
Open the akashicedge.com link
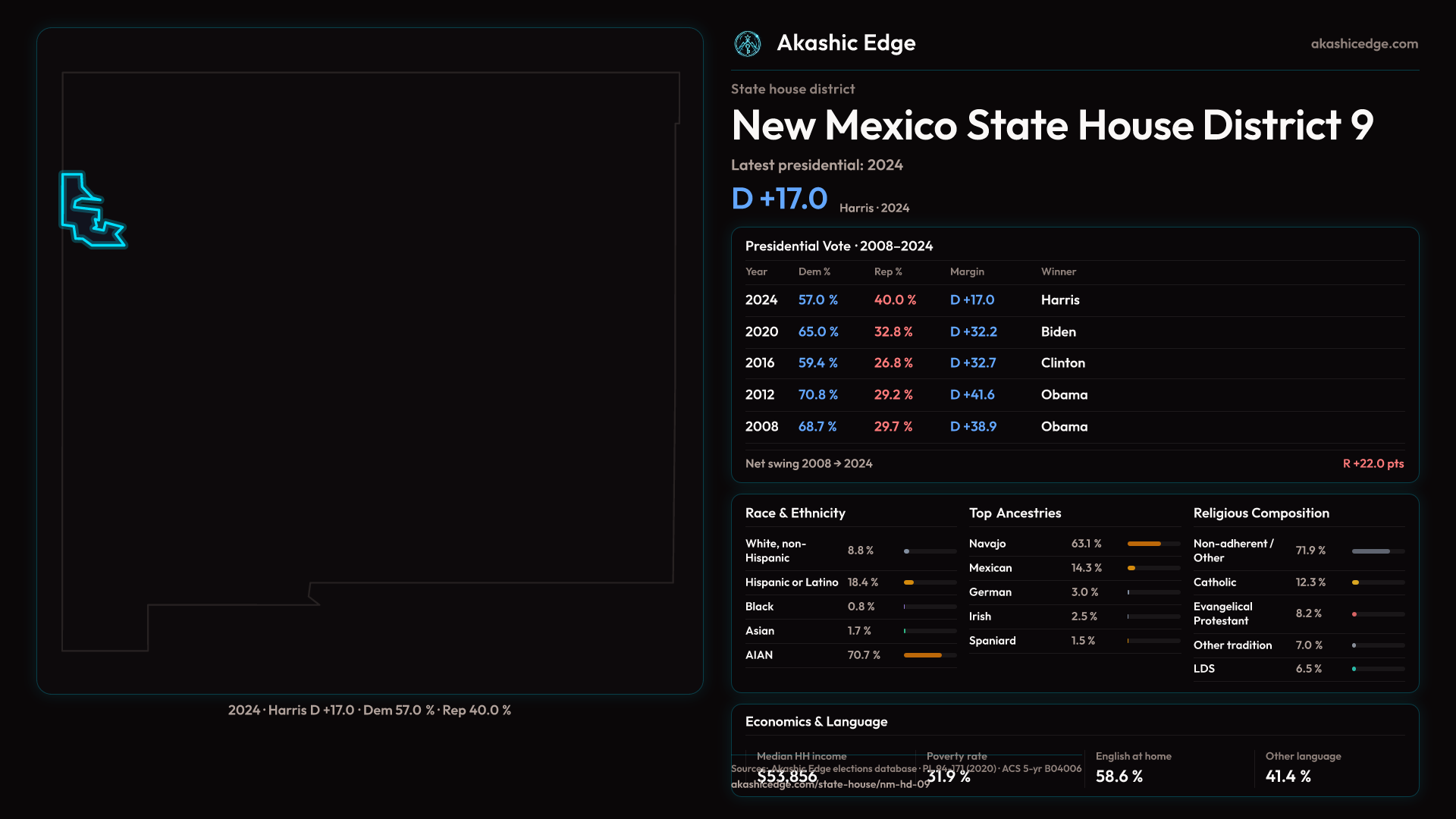point(1363,44)
